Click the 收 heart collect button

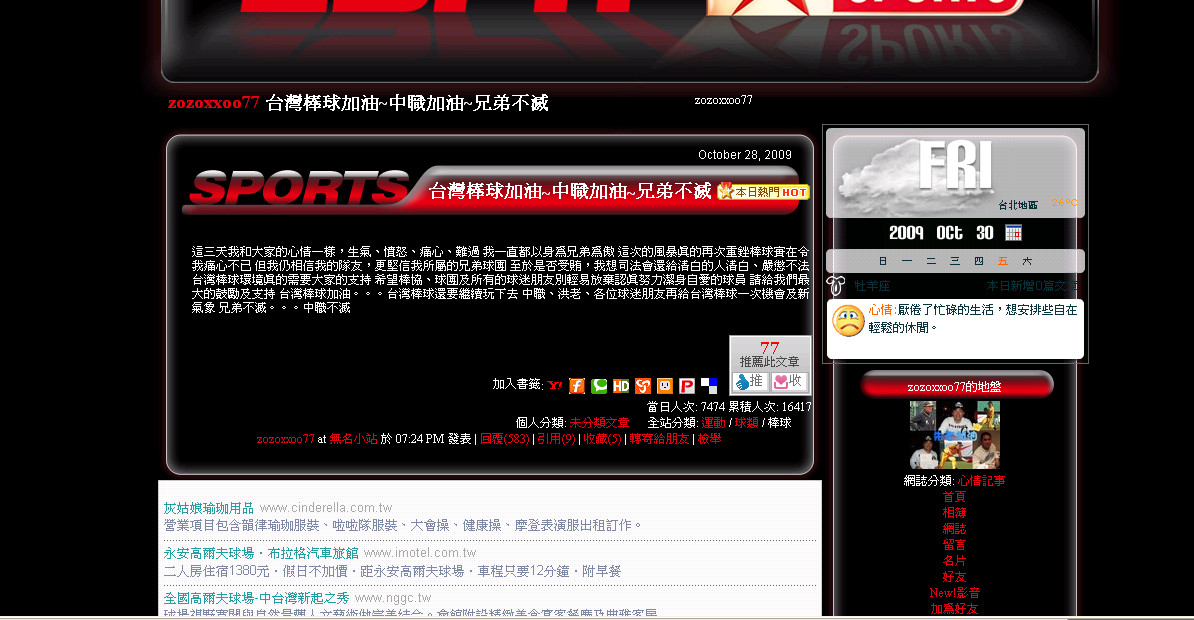(x=788, y=381)
